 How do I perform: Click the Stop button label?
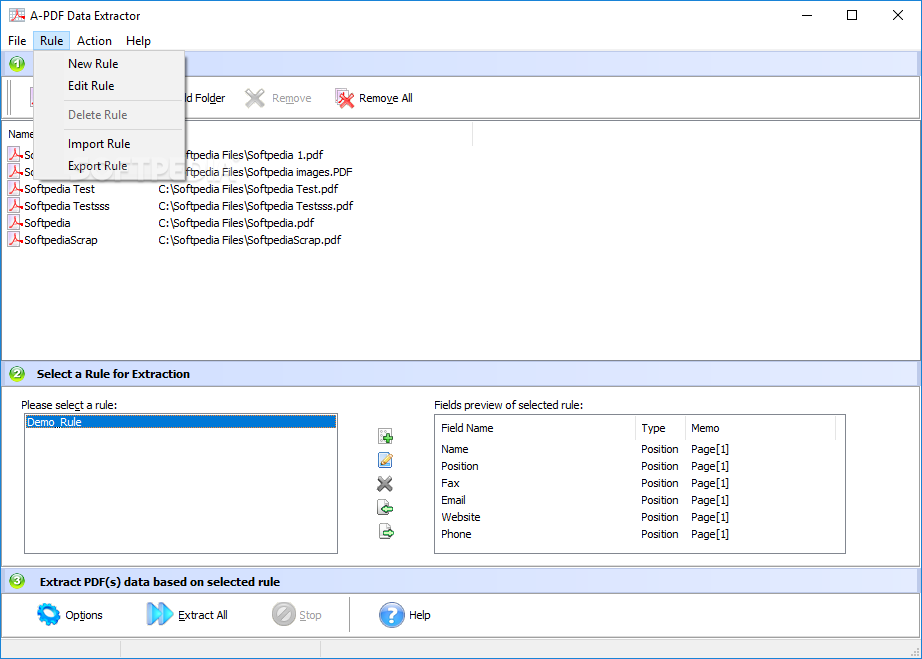coord(310,615)
